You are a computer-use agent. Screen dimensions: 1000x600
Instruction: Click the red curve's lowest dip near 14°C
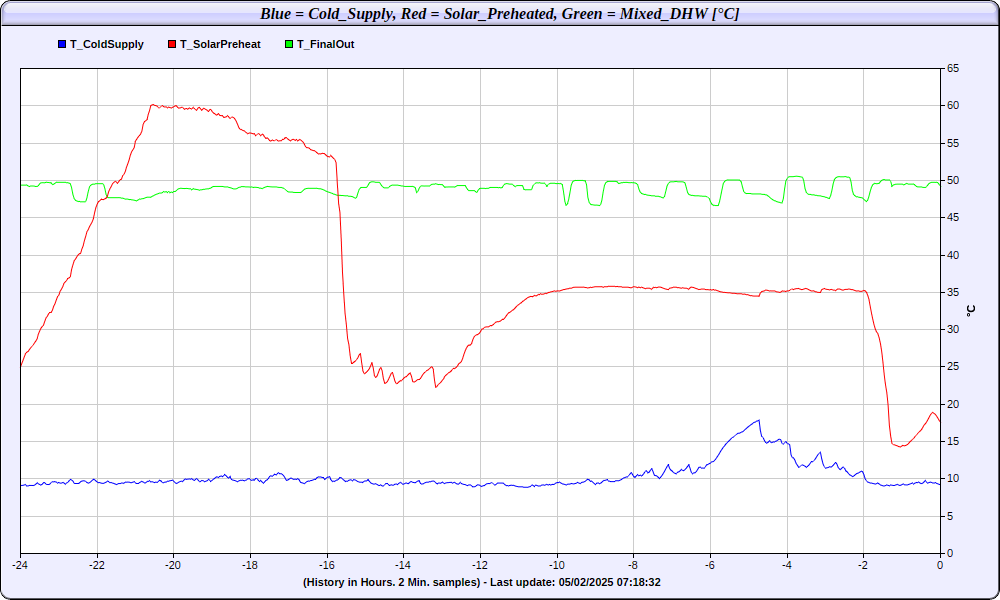(x=901, y=446)
